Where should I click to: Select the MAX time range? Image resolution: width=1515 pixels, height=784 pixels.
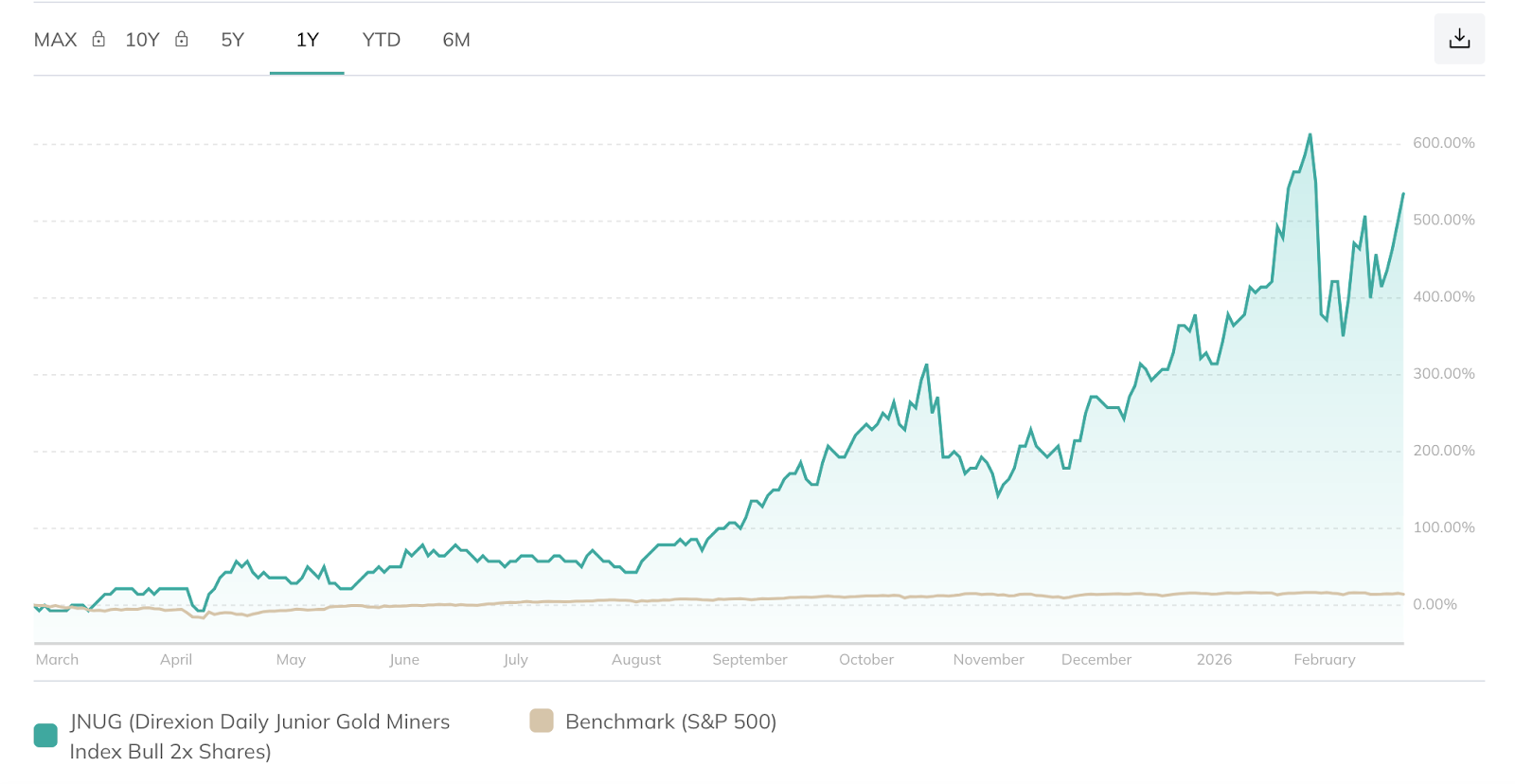(55, 40)
